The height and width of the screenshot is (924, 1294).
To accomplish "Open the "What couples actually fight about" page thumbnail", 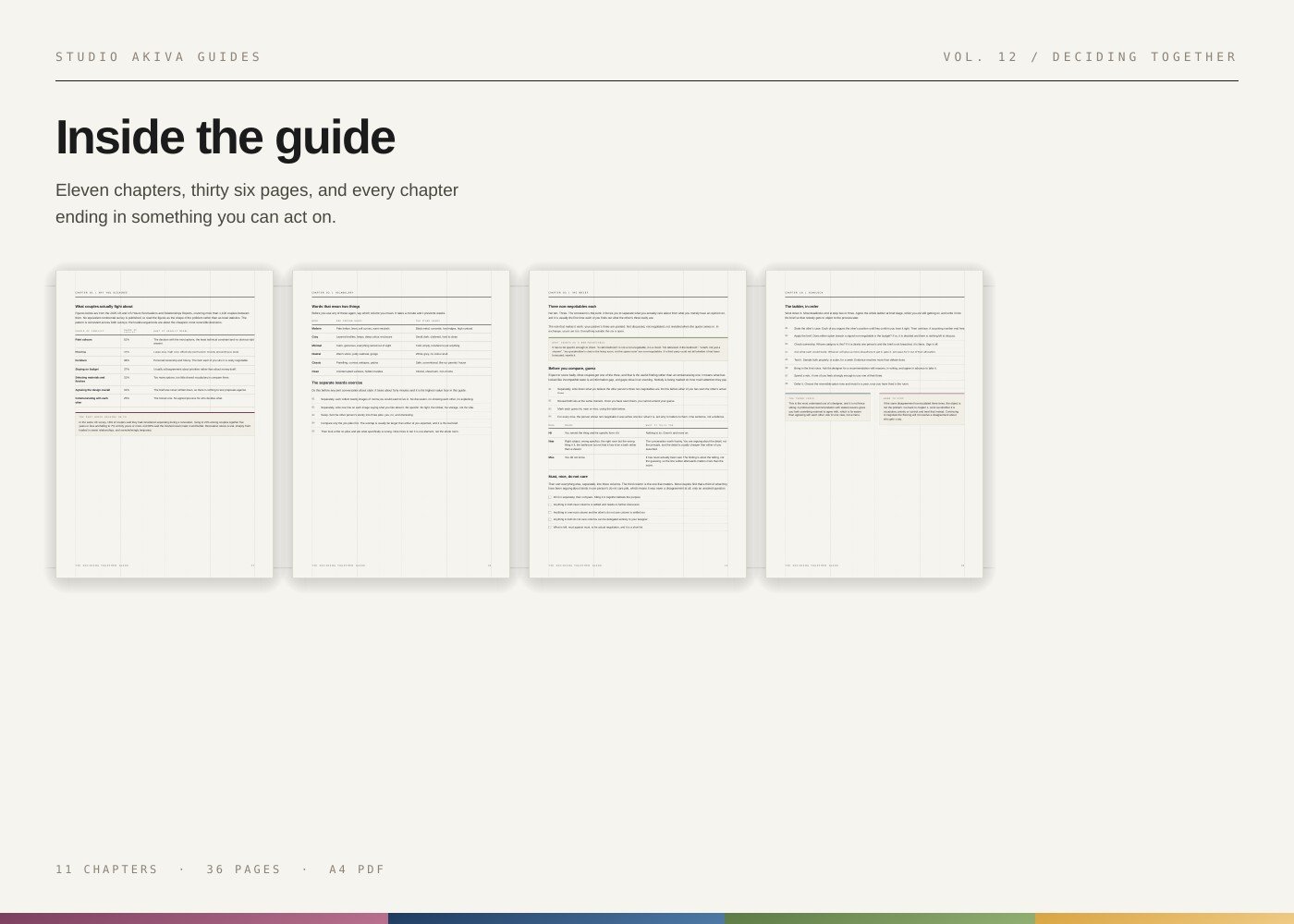I will 165,424.
